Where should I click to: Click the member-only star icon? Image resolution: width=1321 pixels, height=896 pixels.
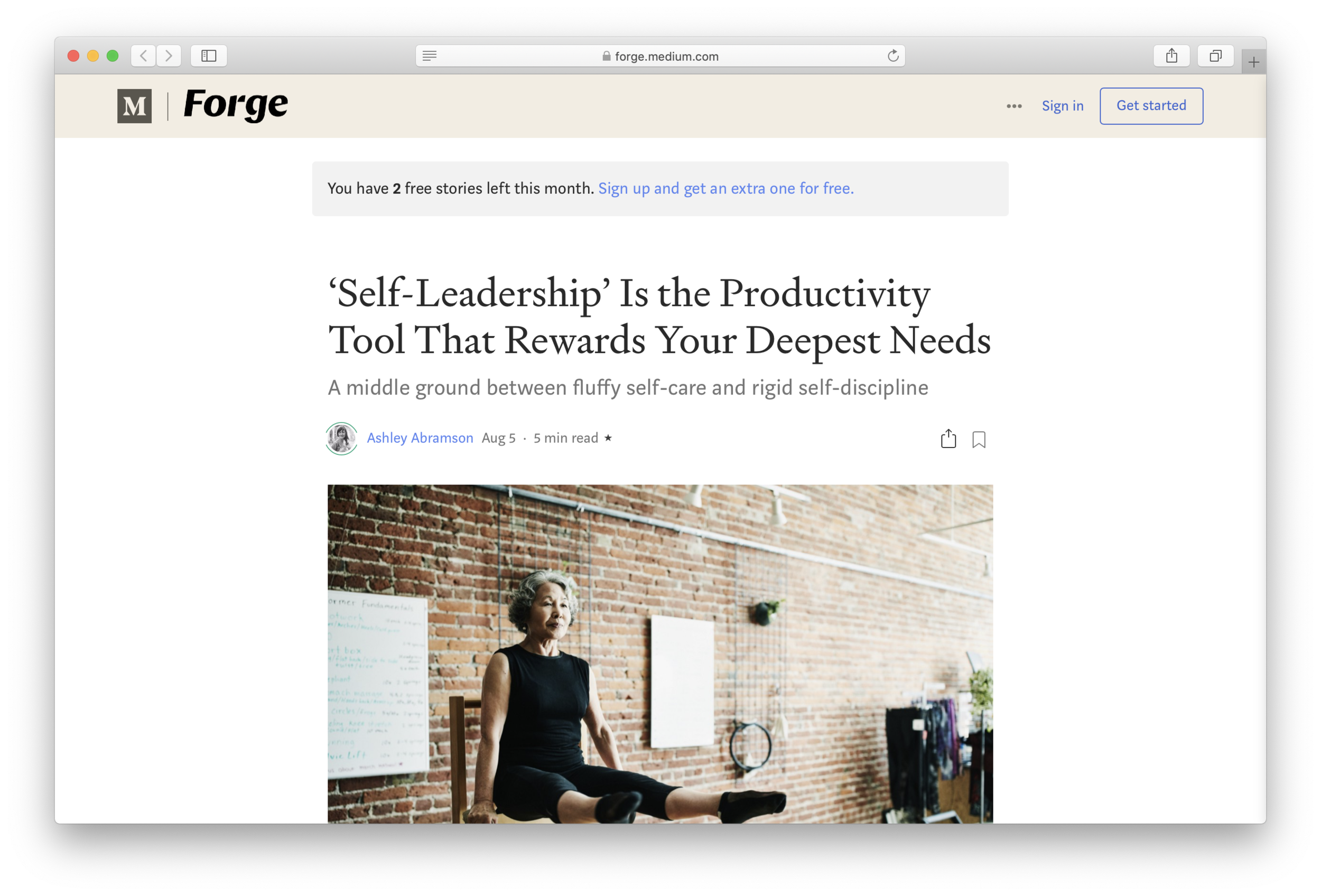608,438
